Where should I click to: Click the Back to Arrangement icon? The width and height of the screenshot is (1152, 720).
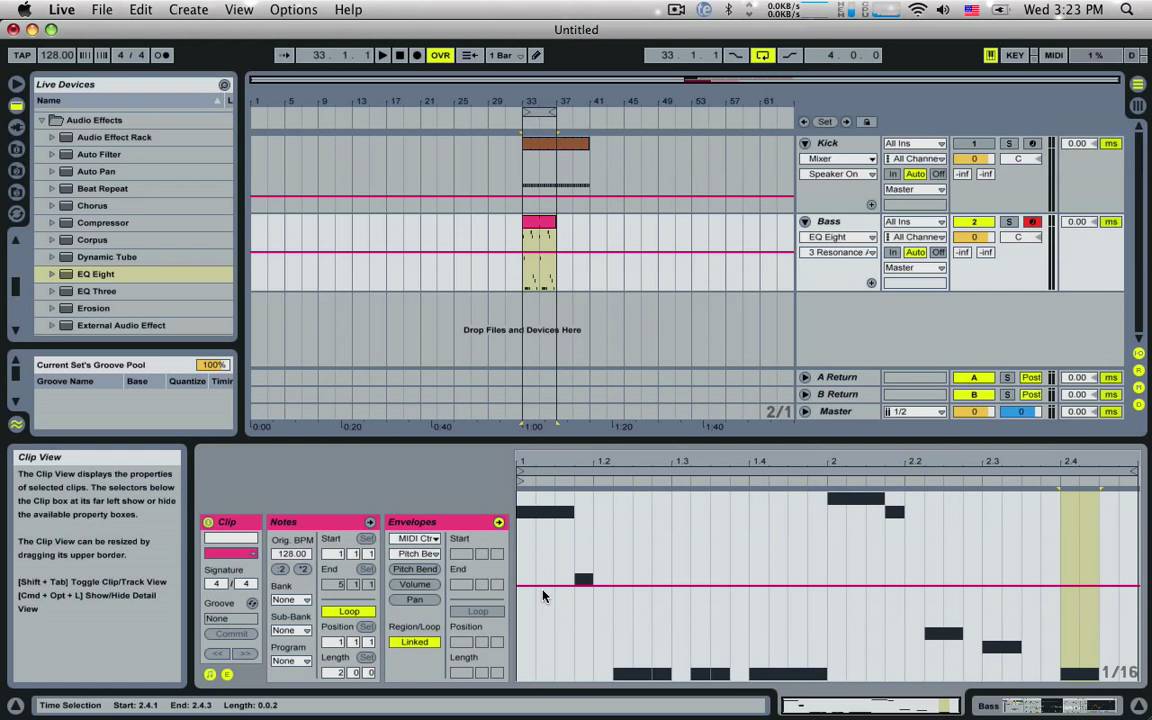(x=469, y=55)
